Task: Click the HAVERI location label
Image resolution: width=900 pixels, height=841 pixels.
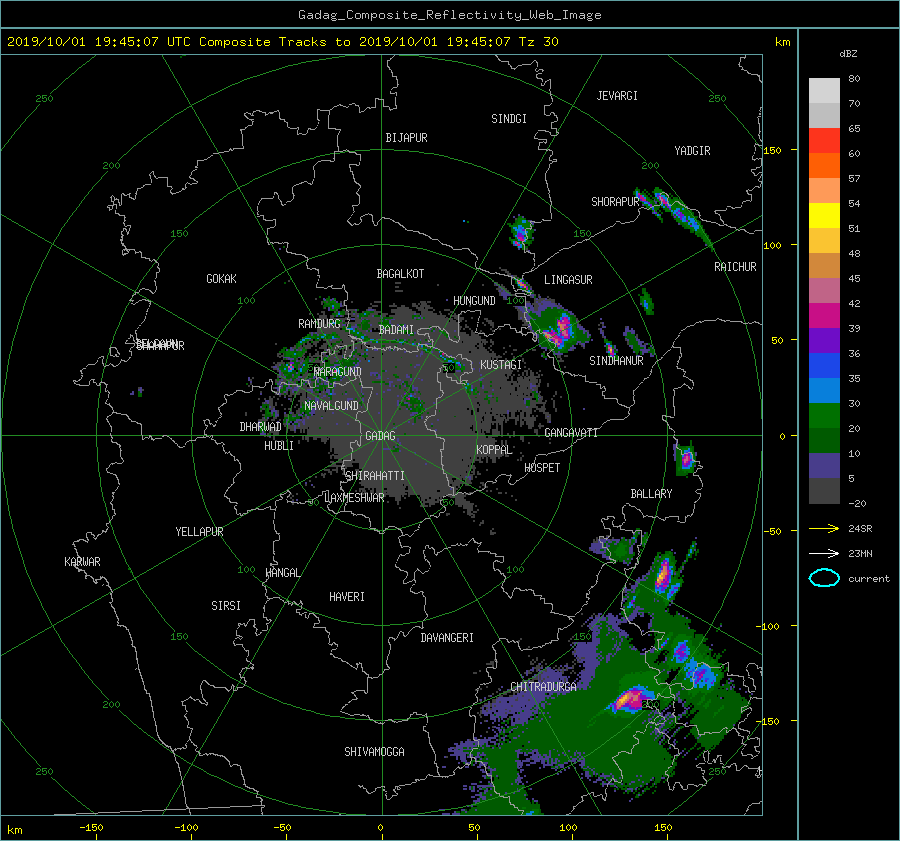Action: 347,597
